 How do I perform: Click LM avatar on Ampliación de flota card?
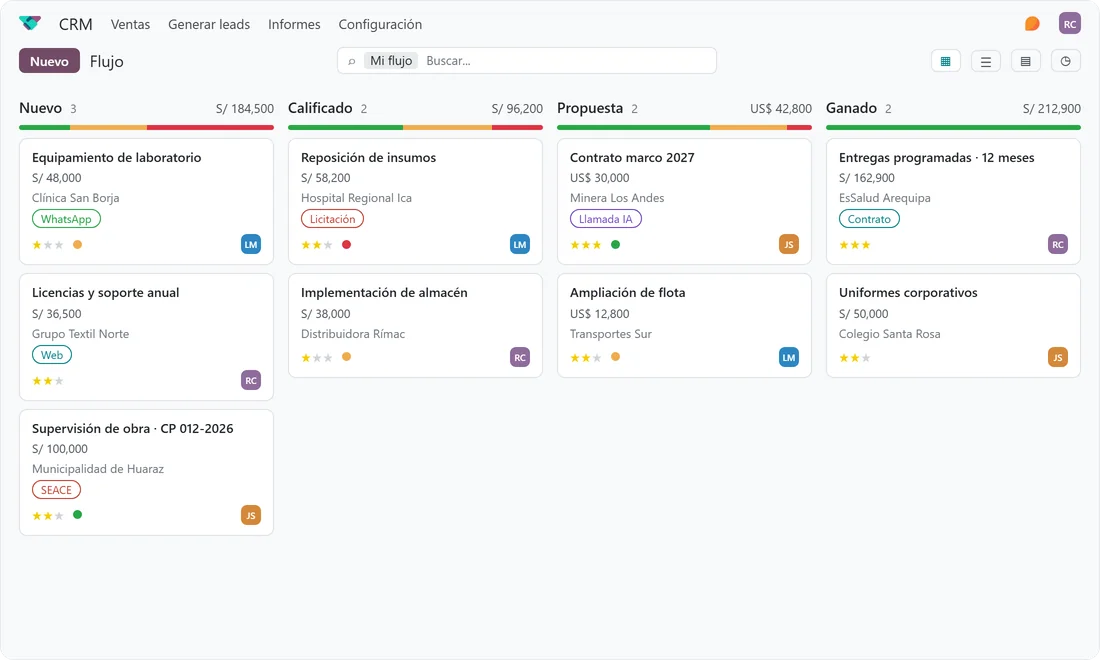[789, 357]
